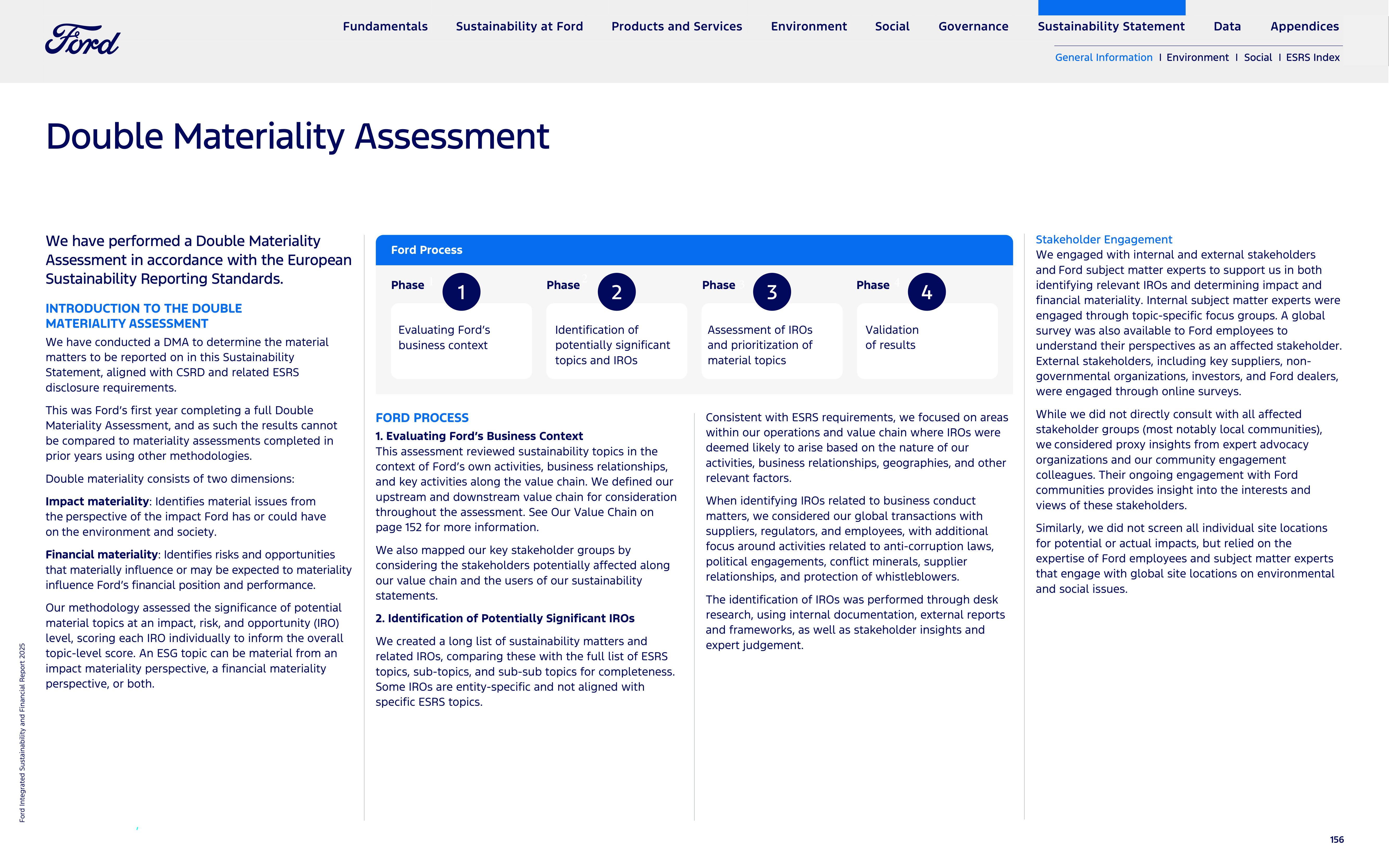The image size is (1389, 868).
Task: Click Assessment of IROs and prioritization card
Action: point(772,341)
